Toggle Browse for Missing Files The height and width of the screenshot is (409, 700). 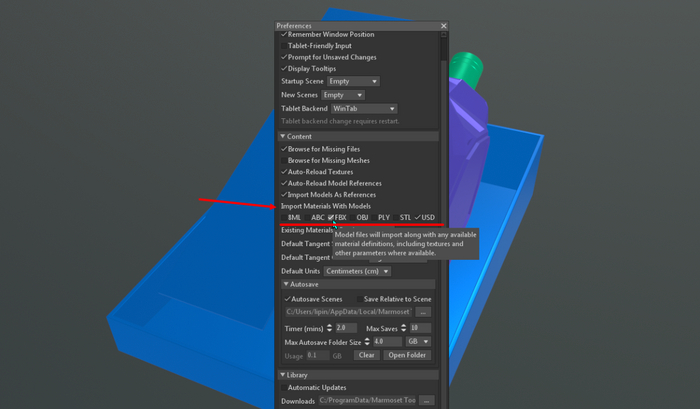[284, 149]
